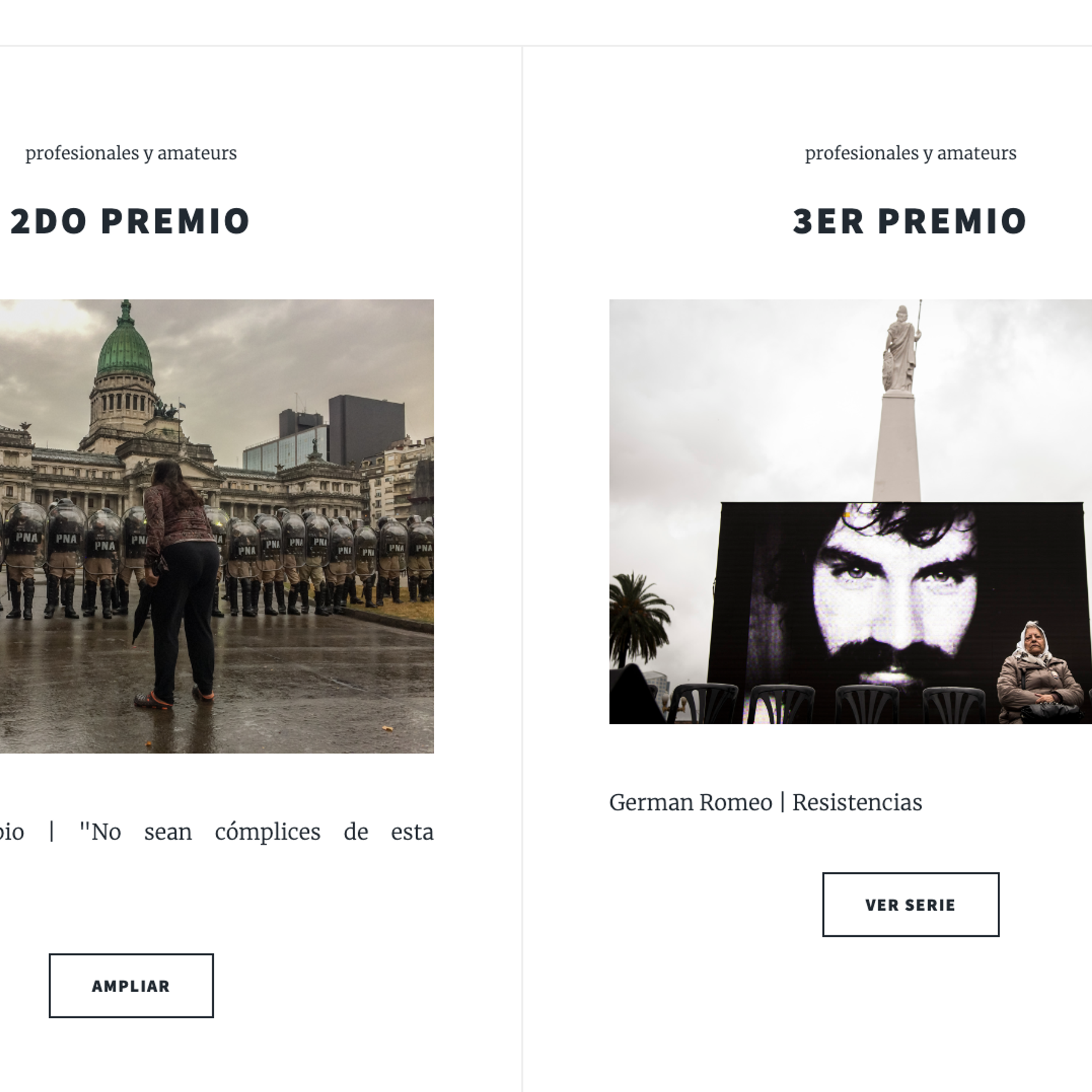Click the white statue atop the pyramid
Viewport: 1092px width, 1092px height.
pos(901,348)
